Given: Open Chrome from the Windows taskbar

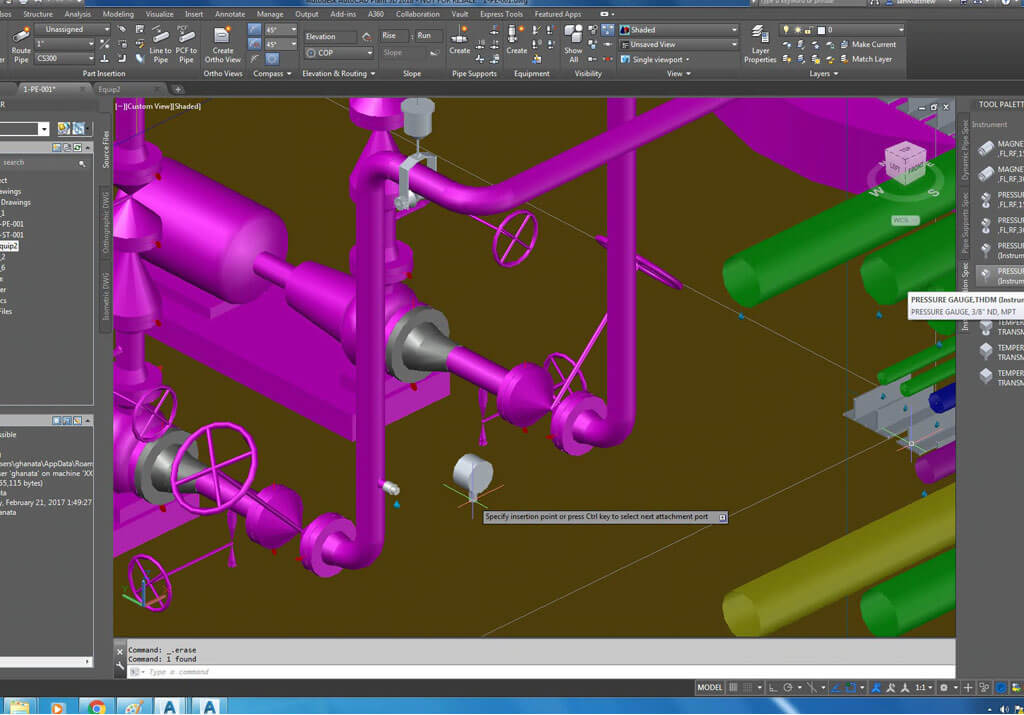Looking at the screenshot, I should point(97,707).
